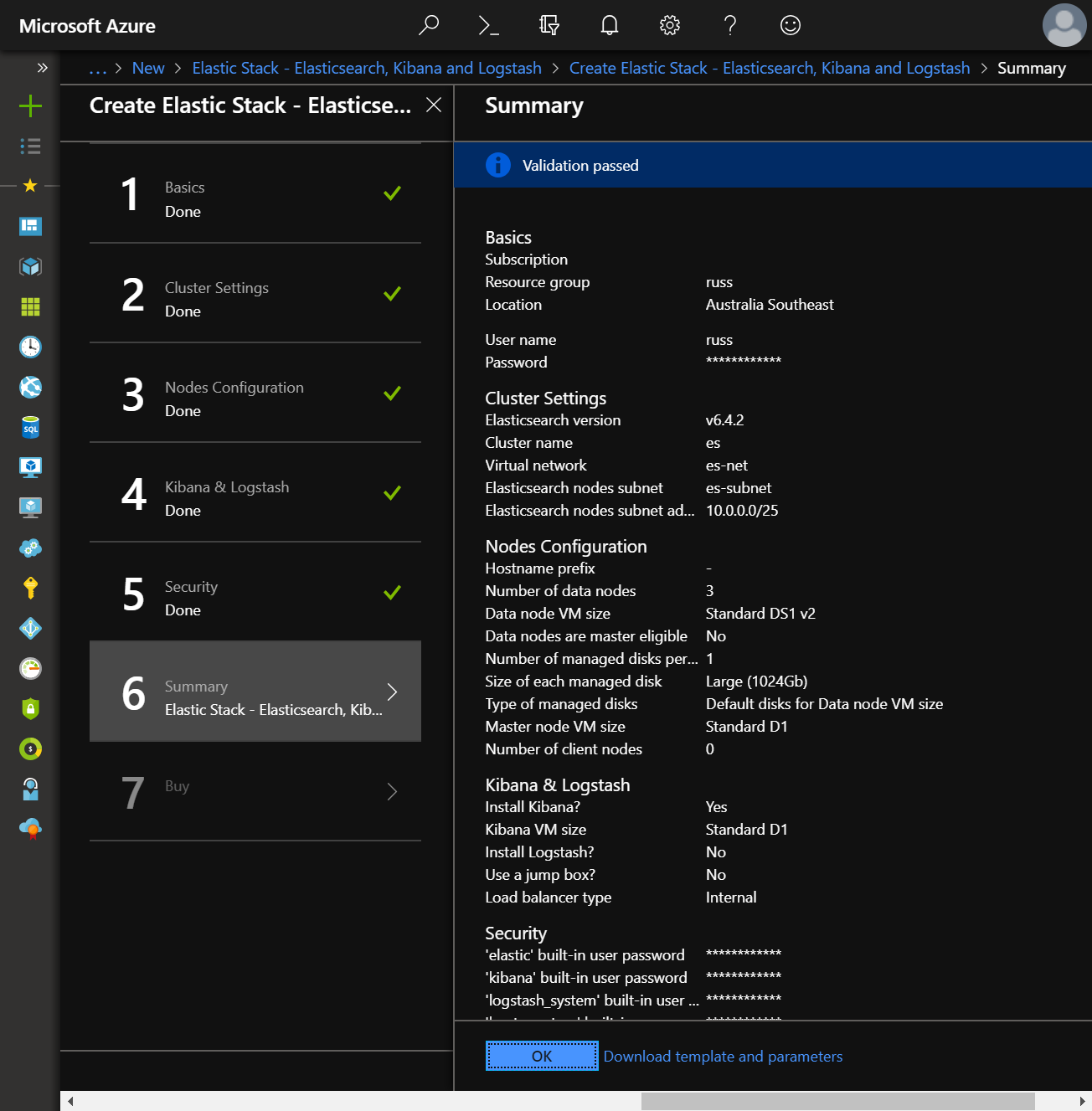This screenshot has width=1092, height=1111.
Task: Expand the left sidebar with double chevron
Action: [42, 68]
